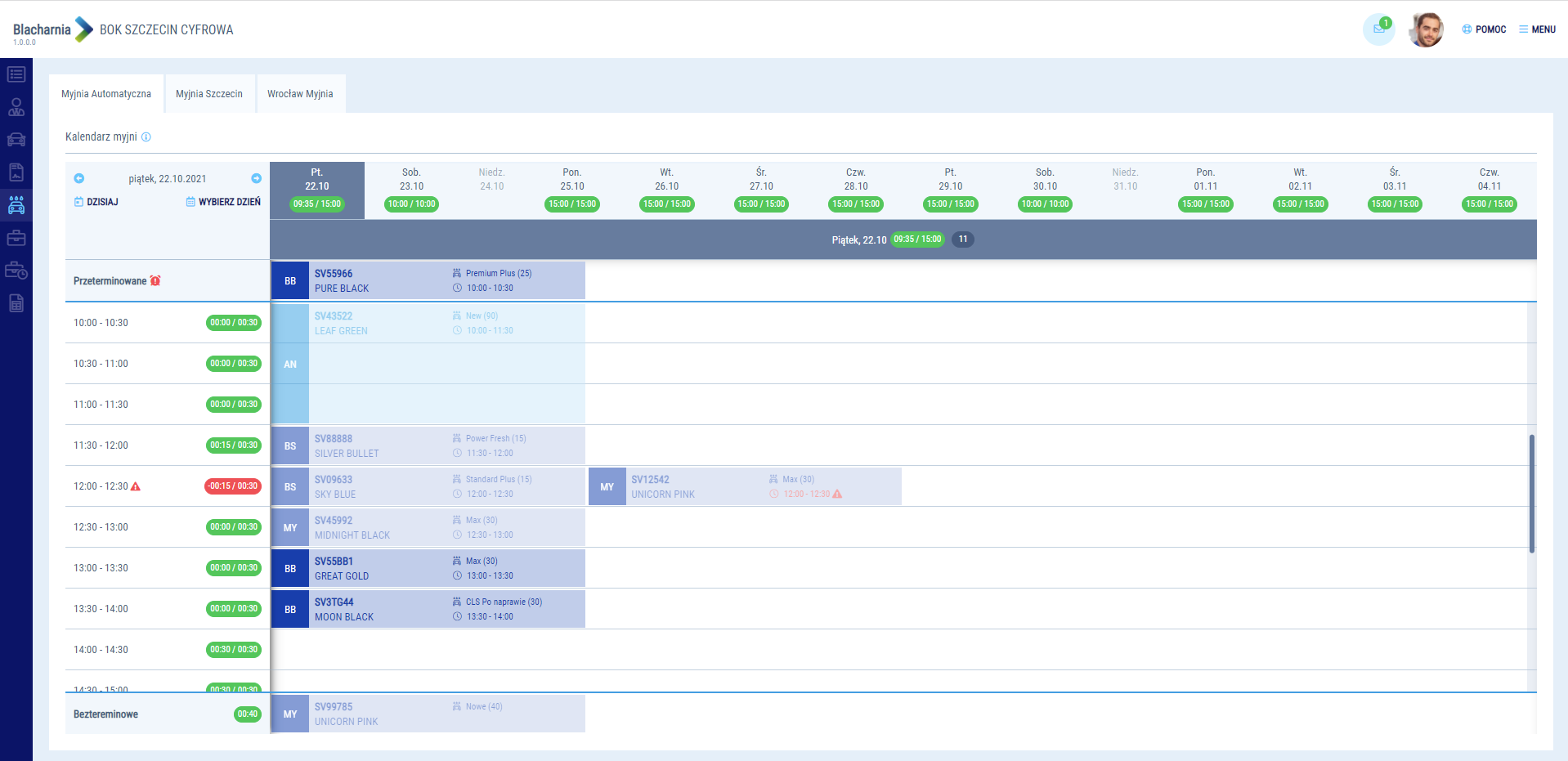Open the MENU hamburger in header
Image resolution: width=1568 pixels, height=761 pixels.
[x=1537, y=29]
